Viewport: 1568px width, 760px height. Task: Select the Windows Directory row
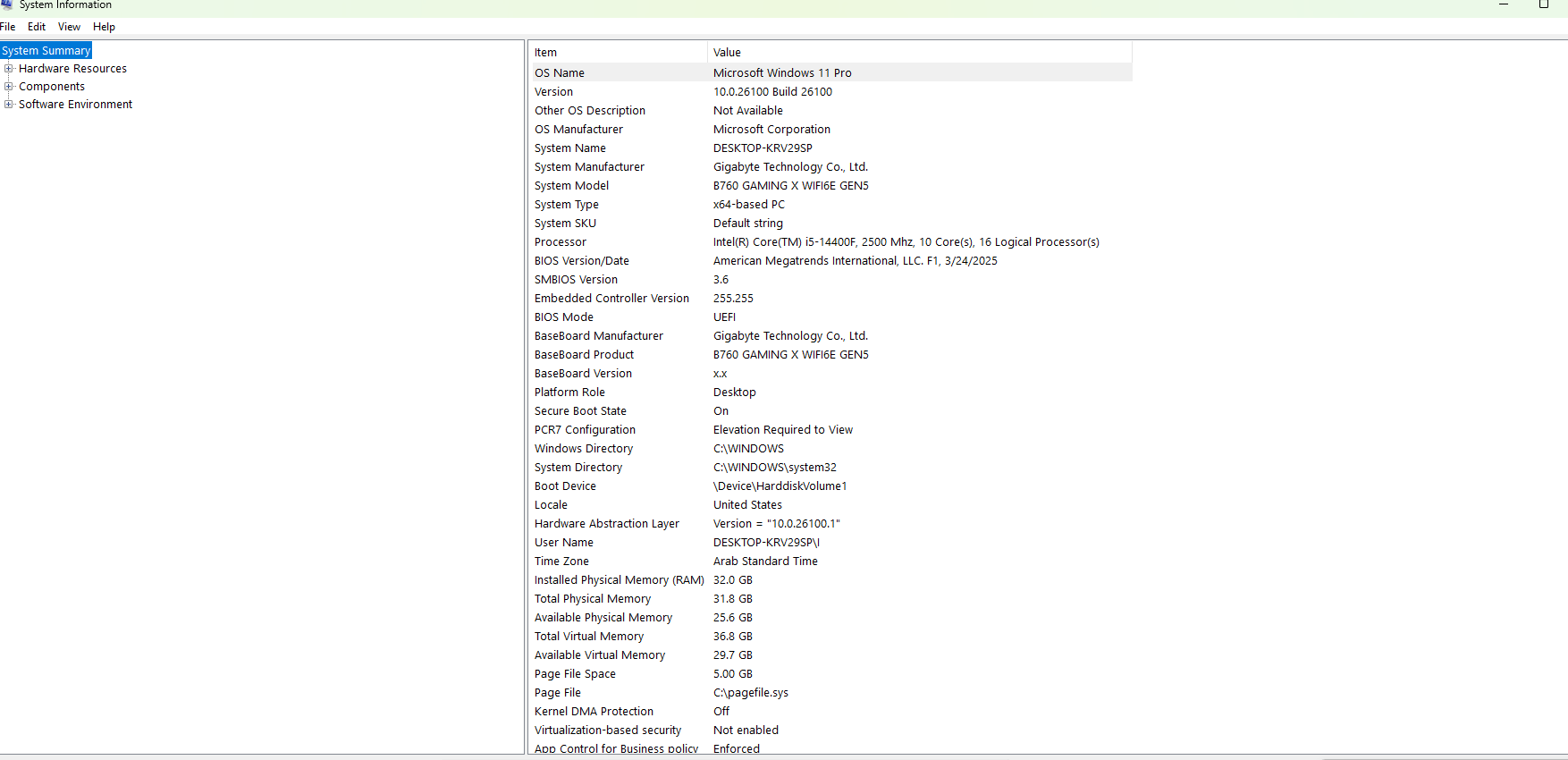pos(830,449)
